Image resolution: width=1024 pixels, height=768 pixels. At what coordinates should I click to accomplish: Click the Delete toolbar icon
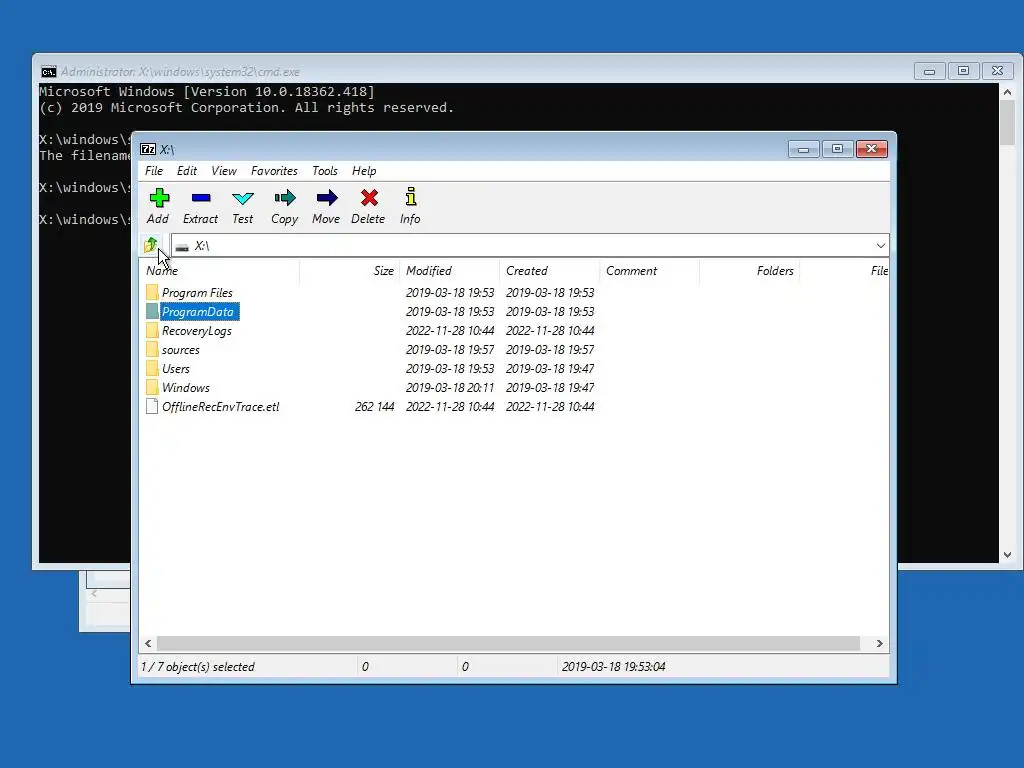[x=369, y=198]
